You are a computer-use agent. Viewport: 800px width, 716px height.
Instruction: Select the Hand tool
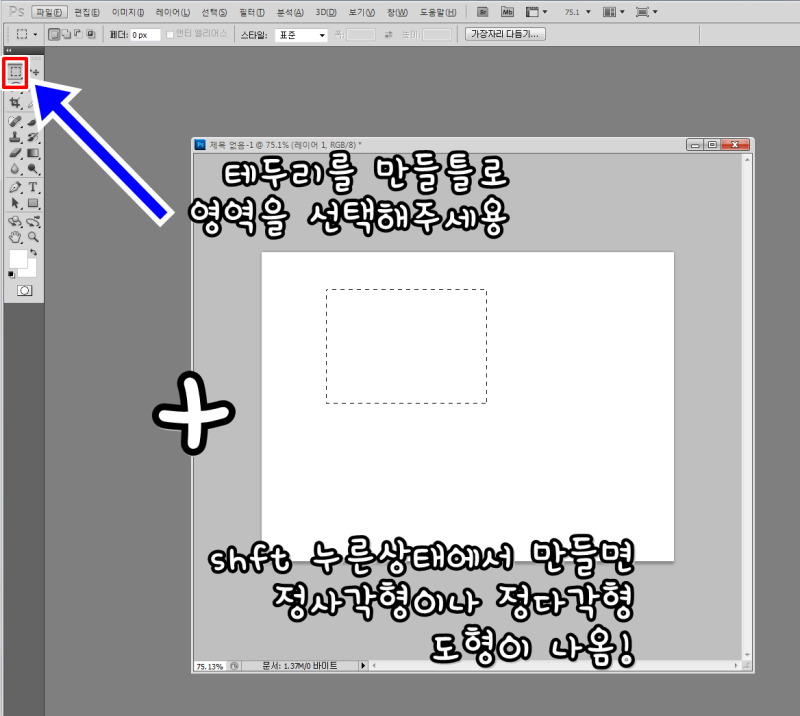click(x=15, y=237)
